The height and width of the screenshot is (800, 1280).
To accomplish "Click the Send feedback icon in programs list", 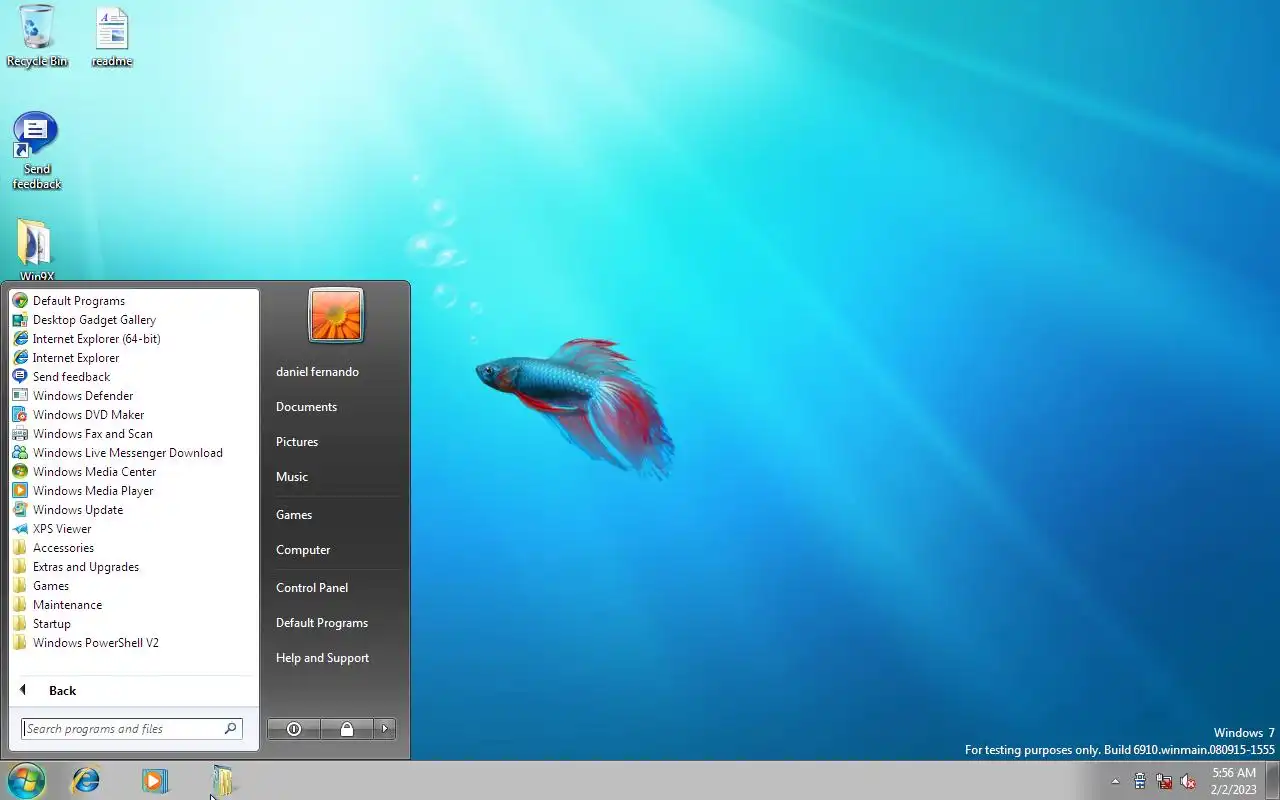I will (20, 377).
